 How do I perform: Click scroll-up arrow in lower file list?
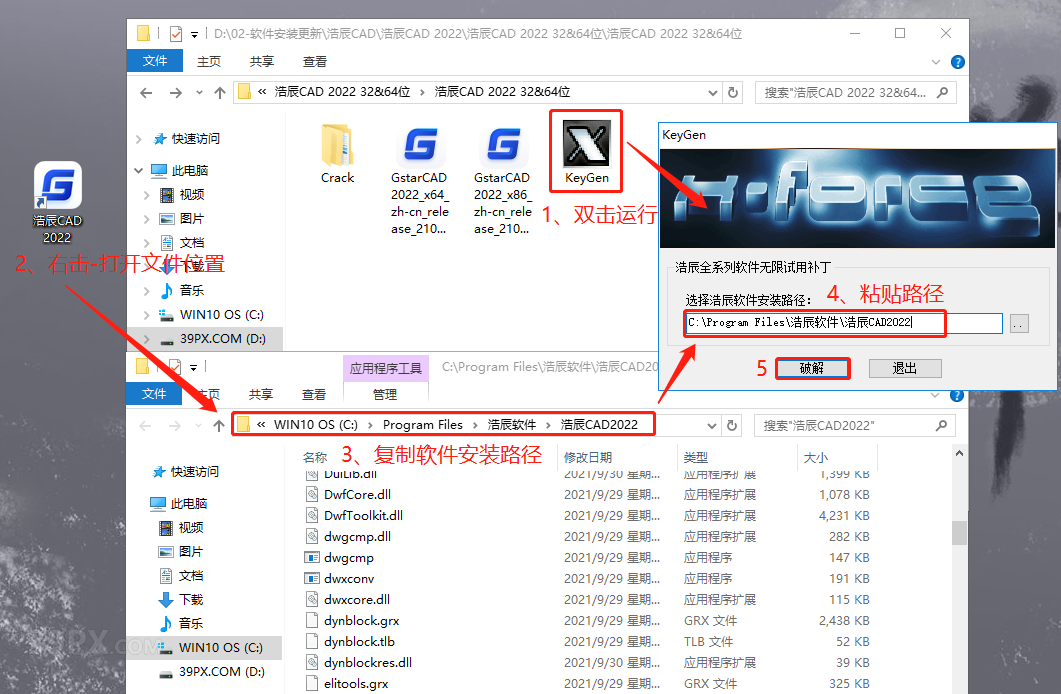tap(960, 454)
